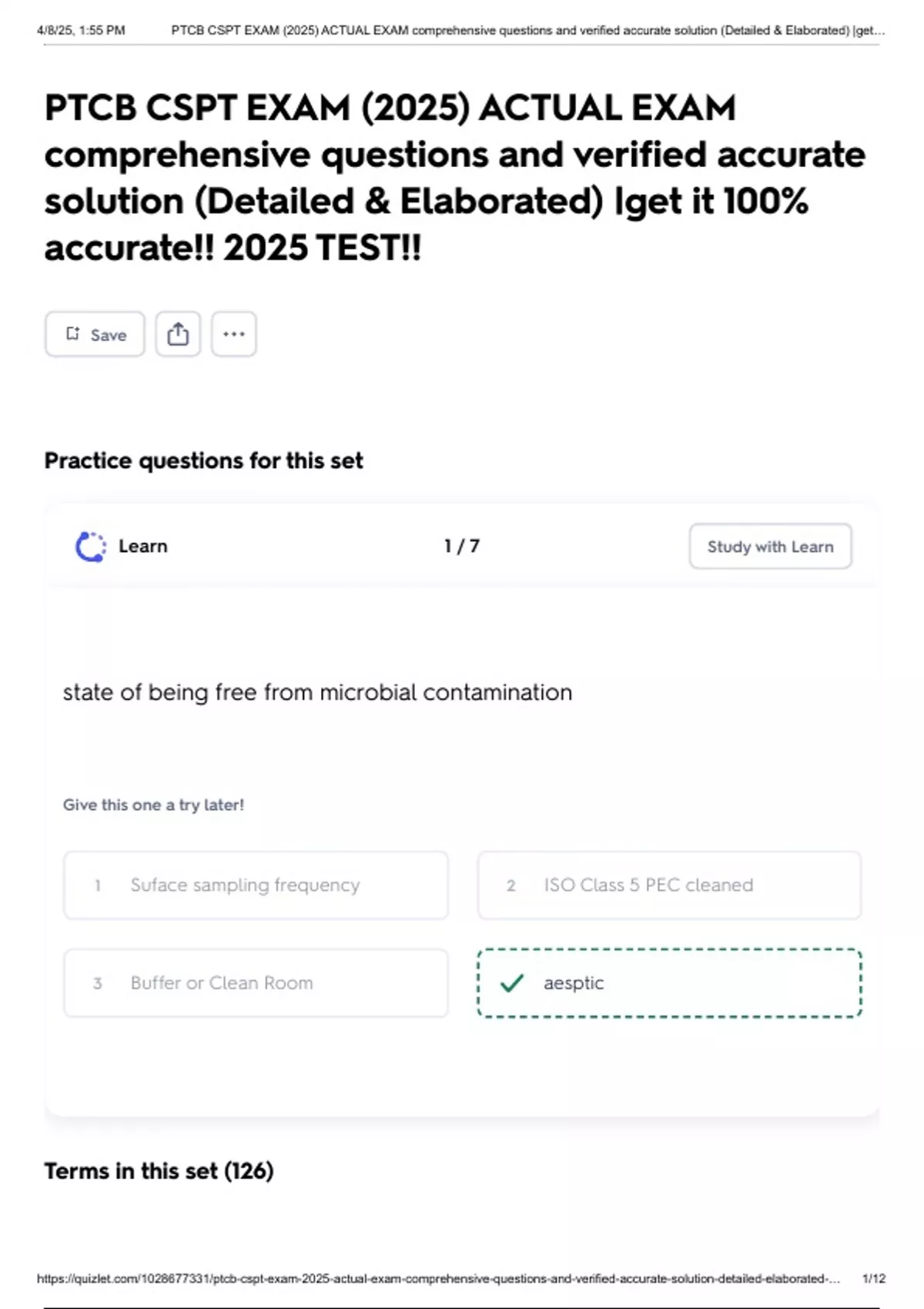Screen dimensions: 924x1309
Task: Click the 1/12 page number in footer
Action: (x=874, y=1279)
